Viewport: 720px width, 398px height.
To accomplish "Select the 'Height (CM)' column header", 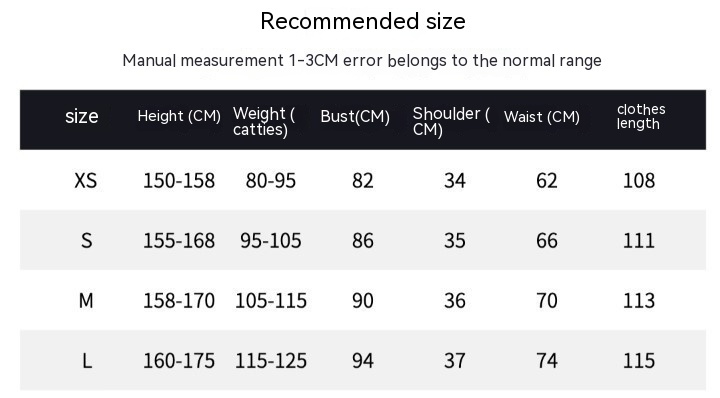I will (179, 116).
